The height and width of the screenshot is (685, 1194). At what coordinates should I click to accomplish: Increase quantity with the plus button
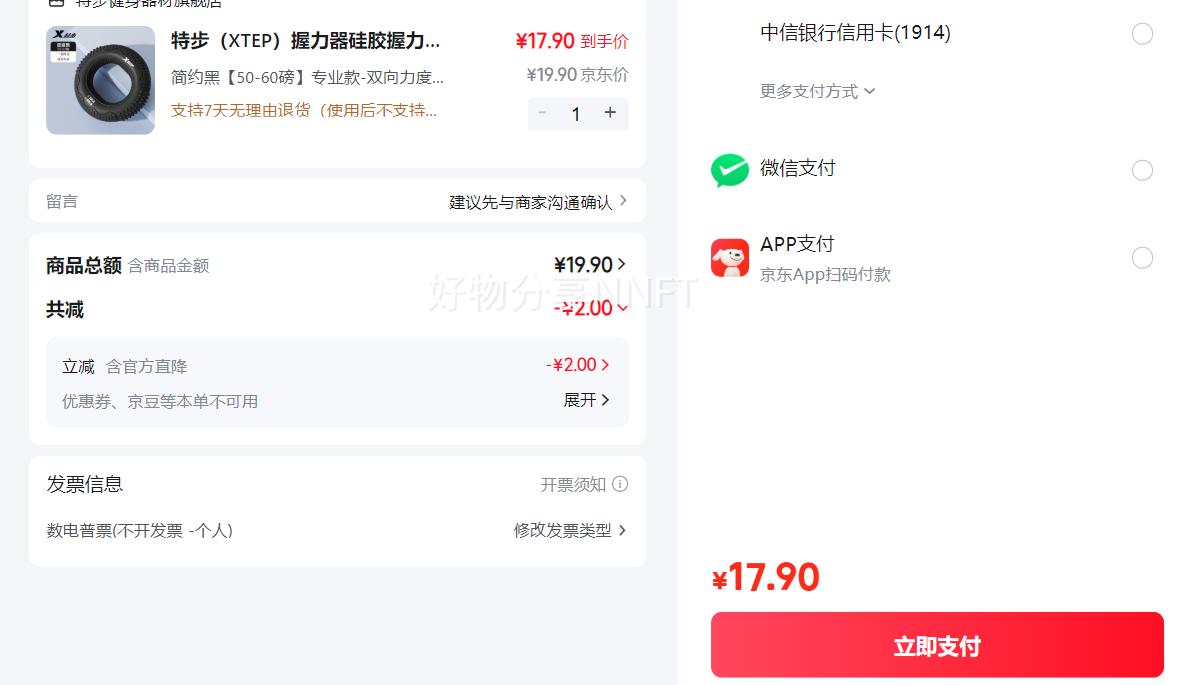click(610, 113)
